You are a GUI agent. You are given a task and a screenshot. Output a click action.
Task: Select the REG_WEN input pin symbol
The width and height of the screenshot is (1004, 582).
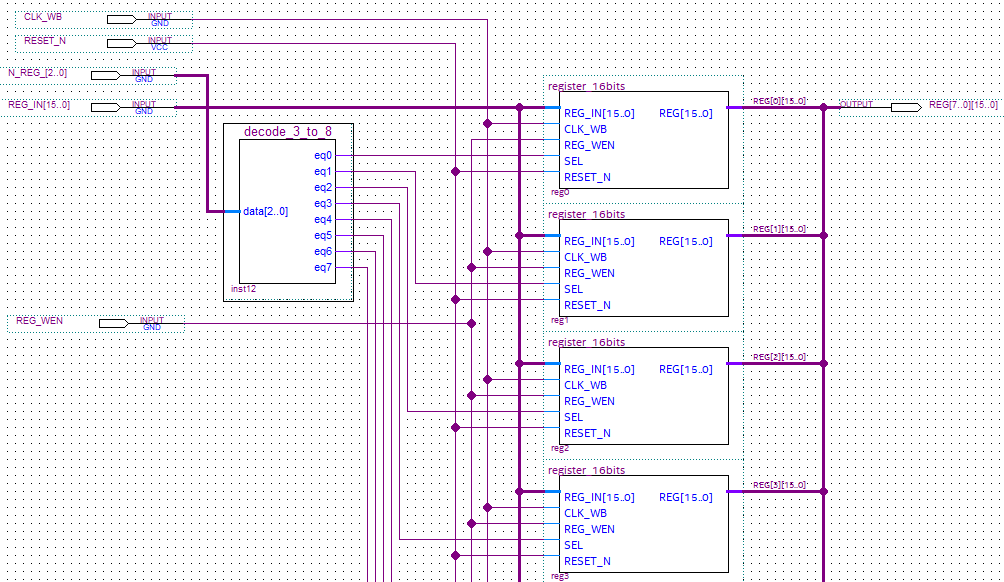pos(113,323)
